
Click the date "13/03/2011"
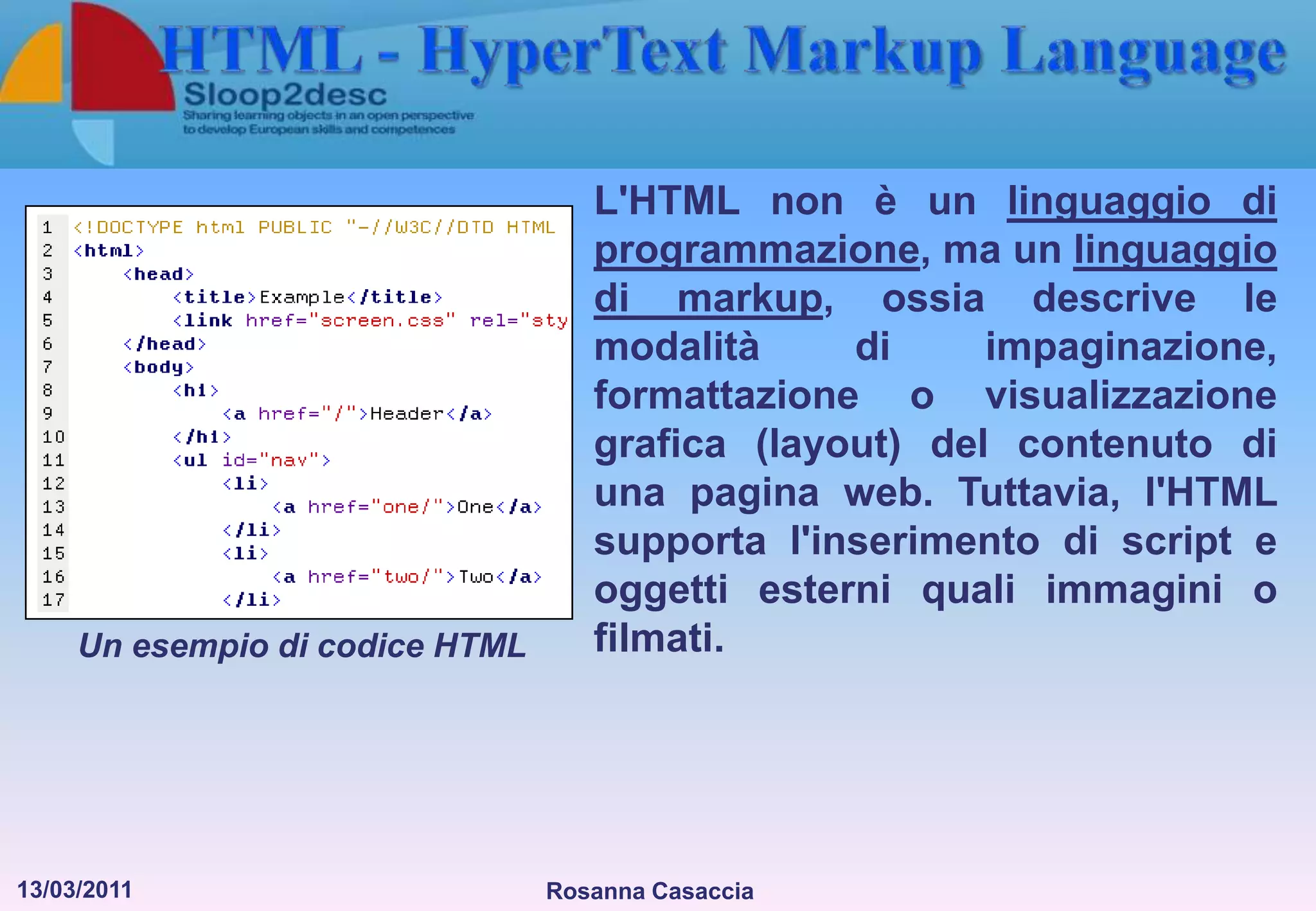pyautogui.click(x=75, y=890)
